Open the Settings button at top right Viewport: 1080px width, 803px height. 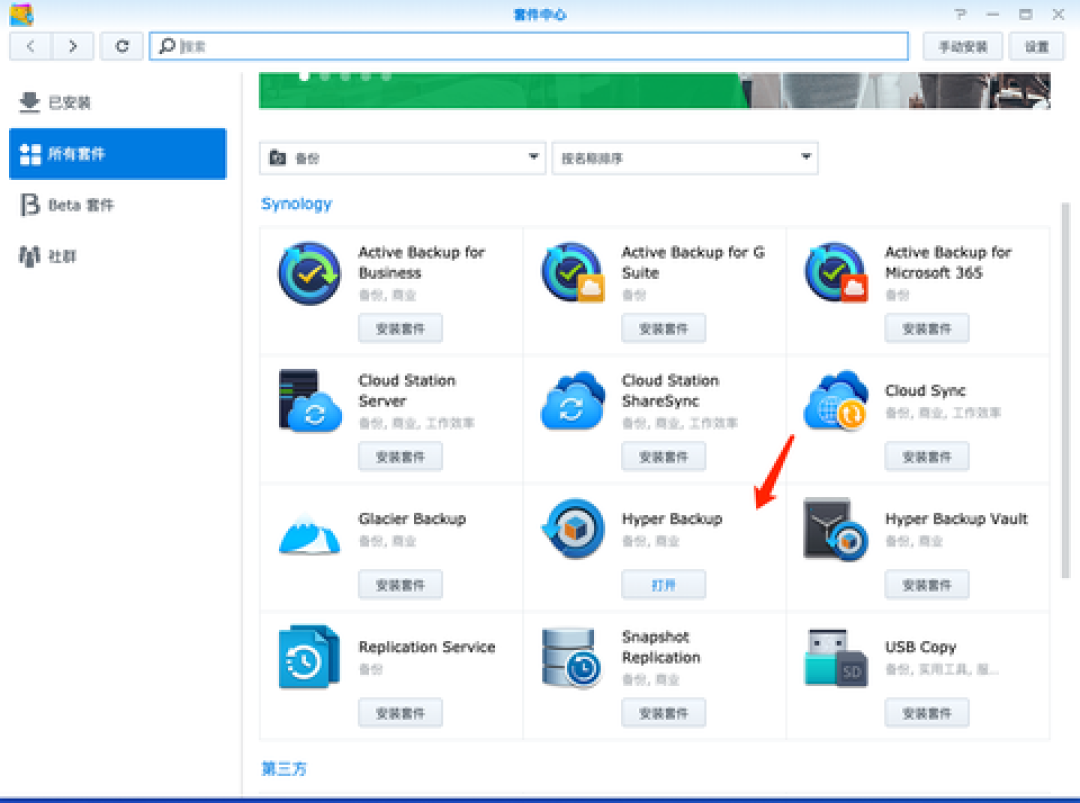point(1037,46)
